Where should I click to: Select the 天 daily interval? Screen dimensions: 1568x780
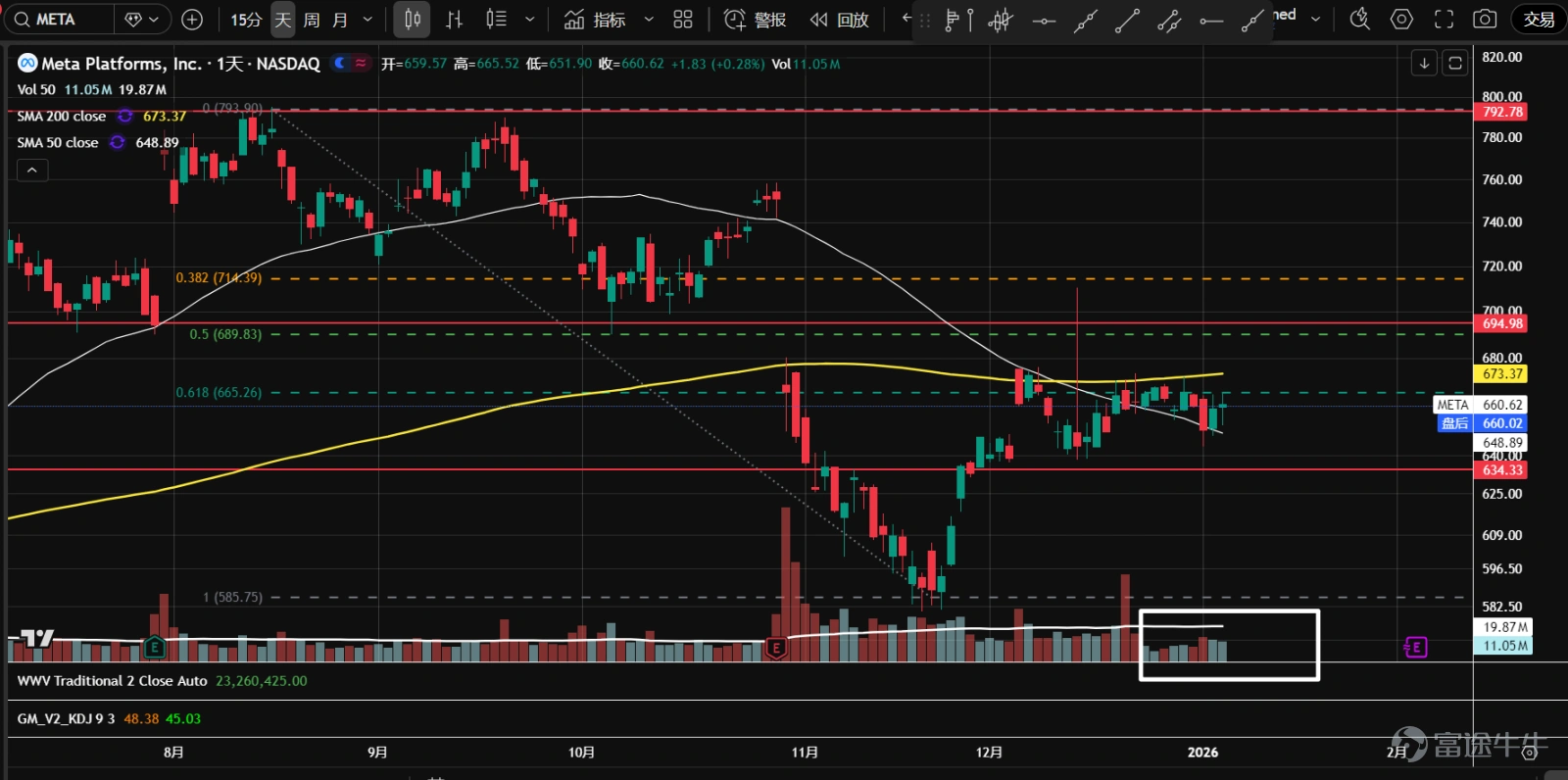click(283, 19)
